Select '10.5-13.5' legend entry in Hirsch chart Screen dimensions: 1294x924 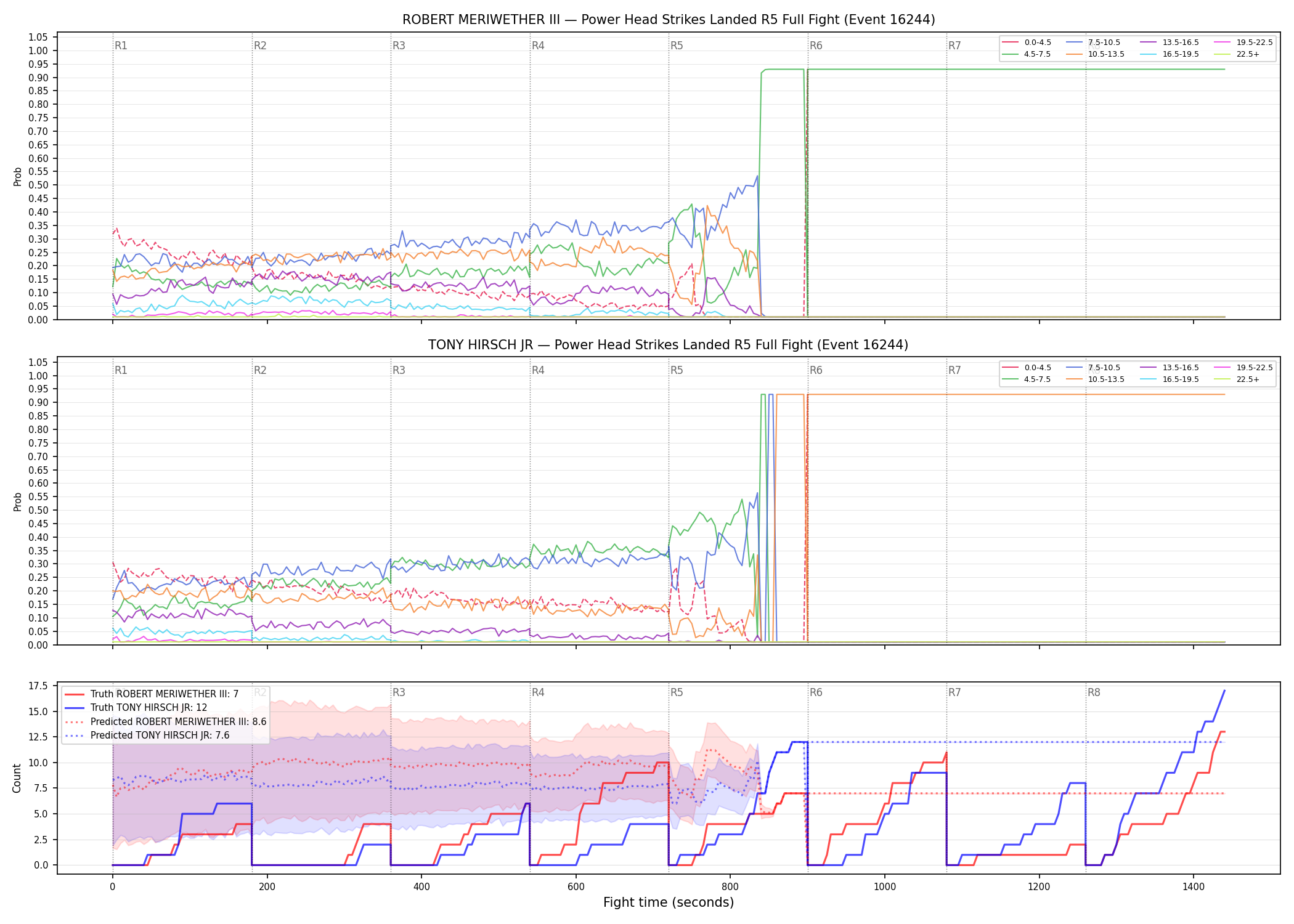click(1095, 379)
